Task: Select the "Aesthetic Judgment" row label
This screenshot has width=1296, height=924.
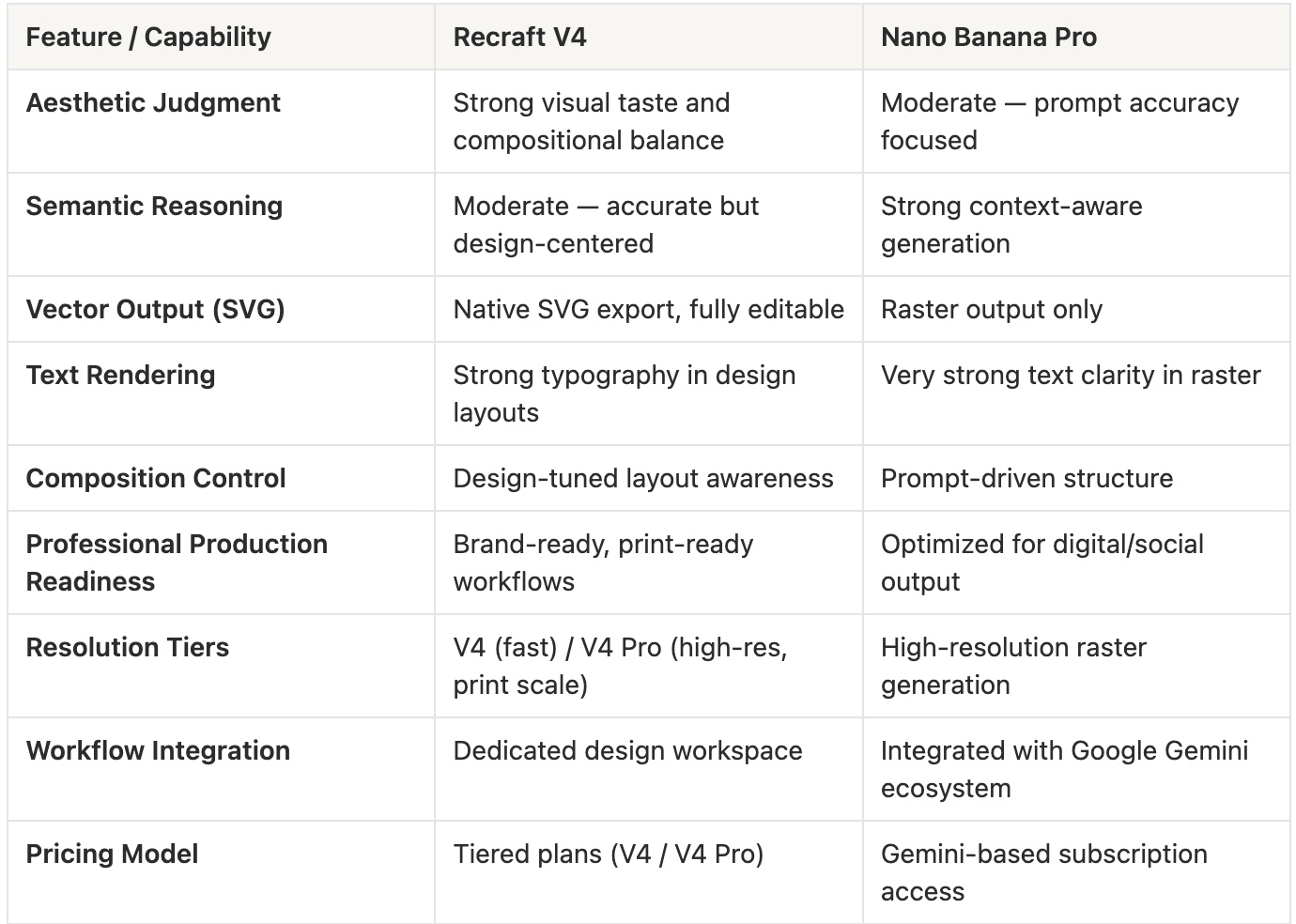Action: pyautogui.click(x=153, y=103)
